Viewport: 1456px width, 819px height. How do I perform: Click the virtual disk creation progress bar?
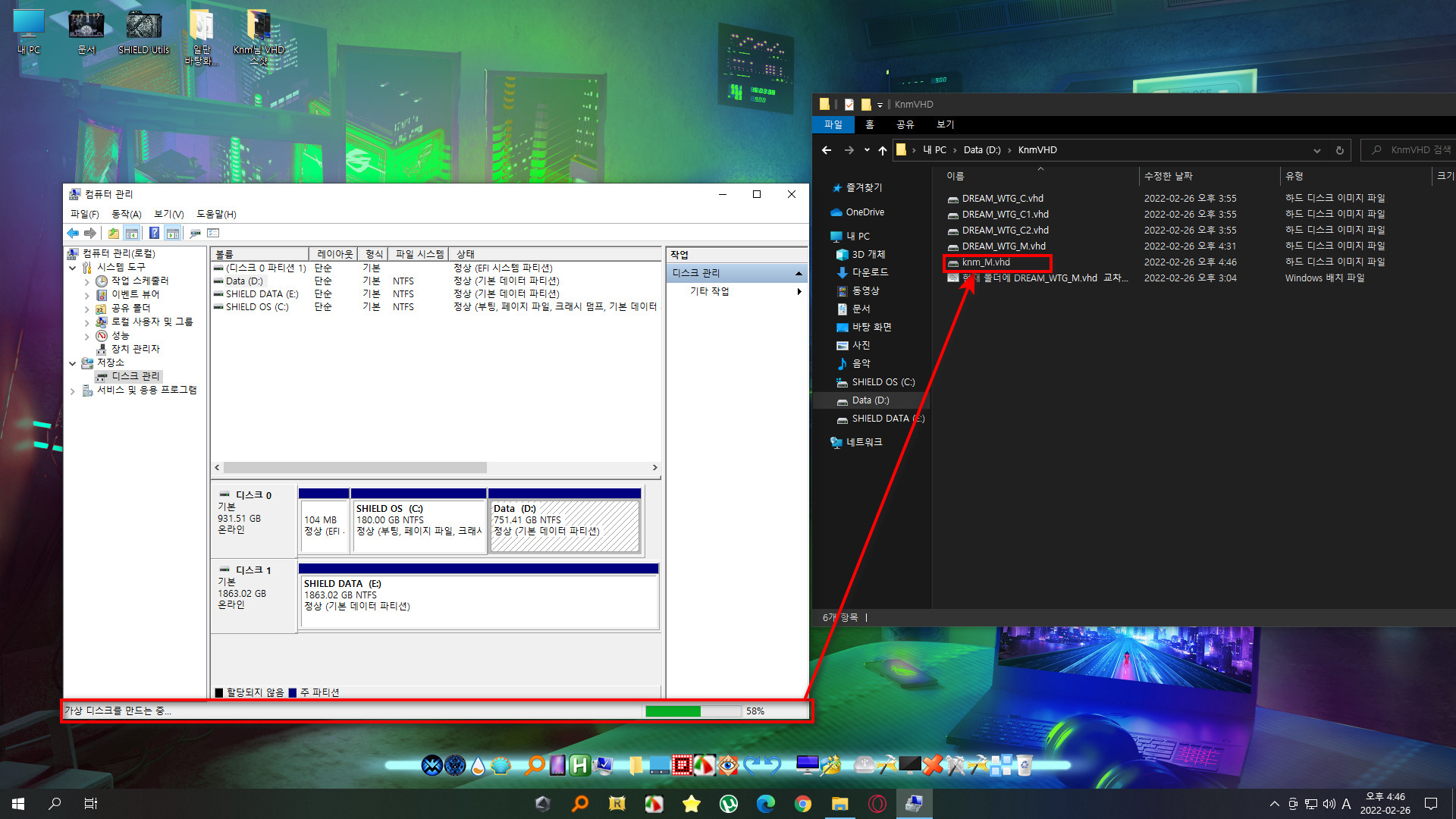[692, 711]
